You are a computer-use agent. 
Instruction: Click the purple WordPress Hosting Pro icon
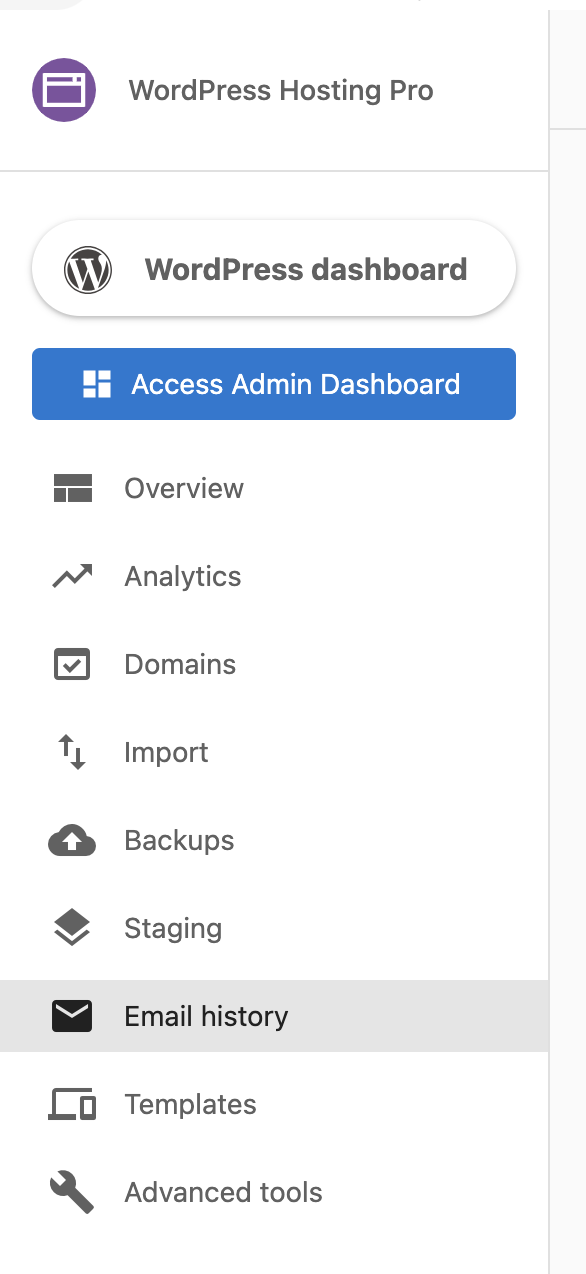[x=64, y=90]
